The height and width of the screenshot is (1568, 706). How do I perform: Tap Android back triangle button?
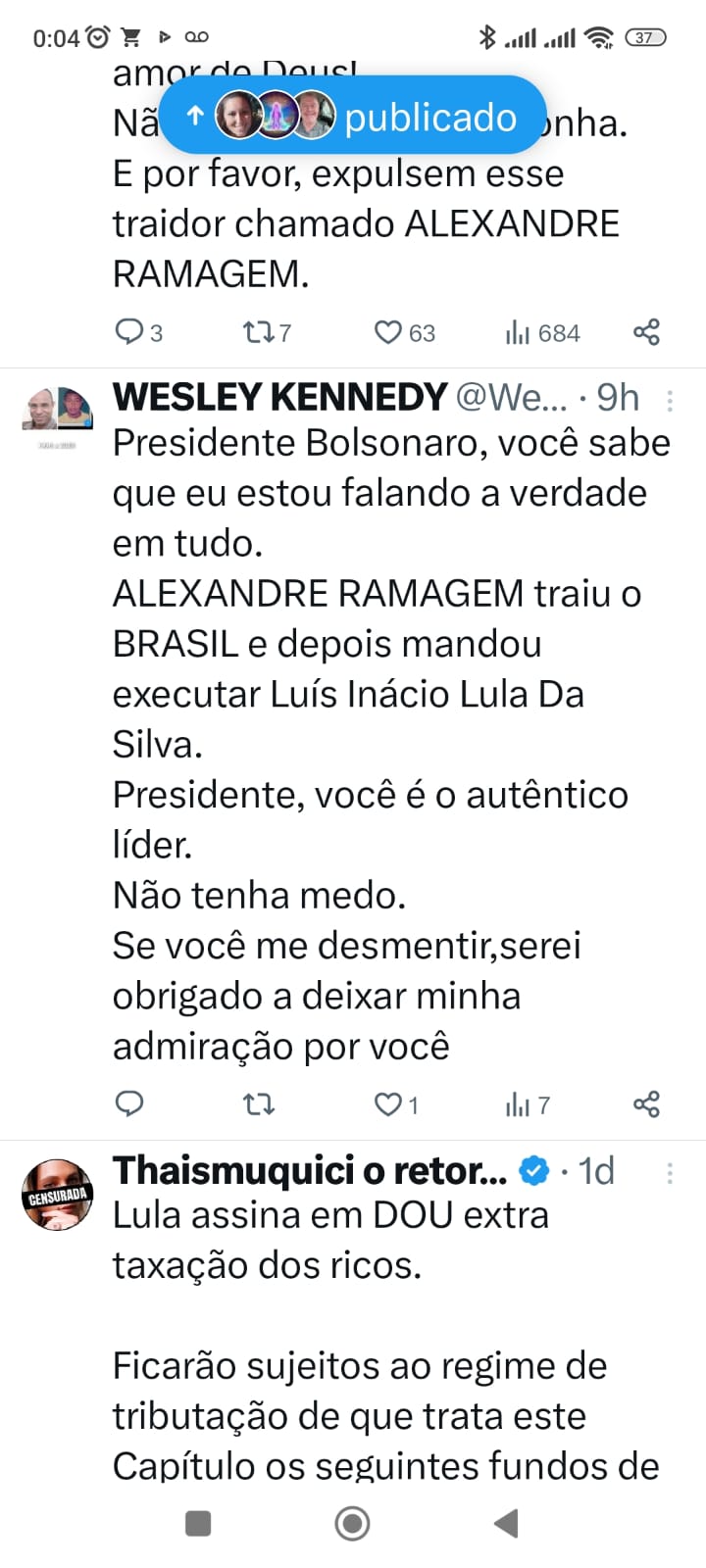(x=506, y=1523)
